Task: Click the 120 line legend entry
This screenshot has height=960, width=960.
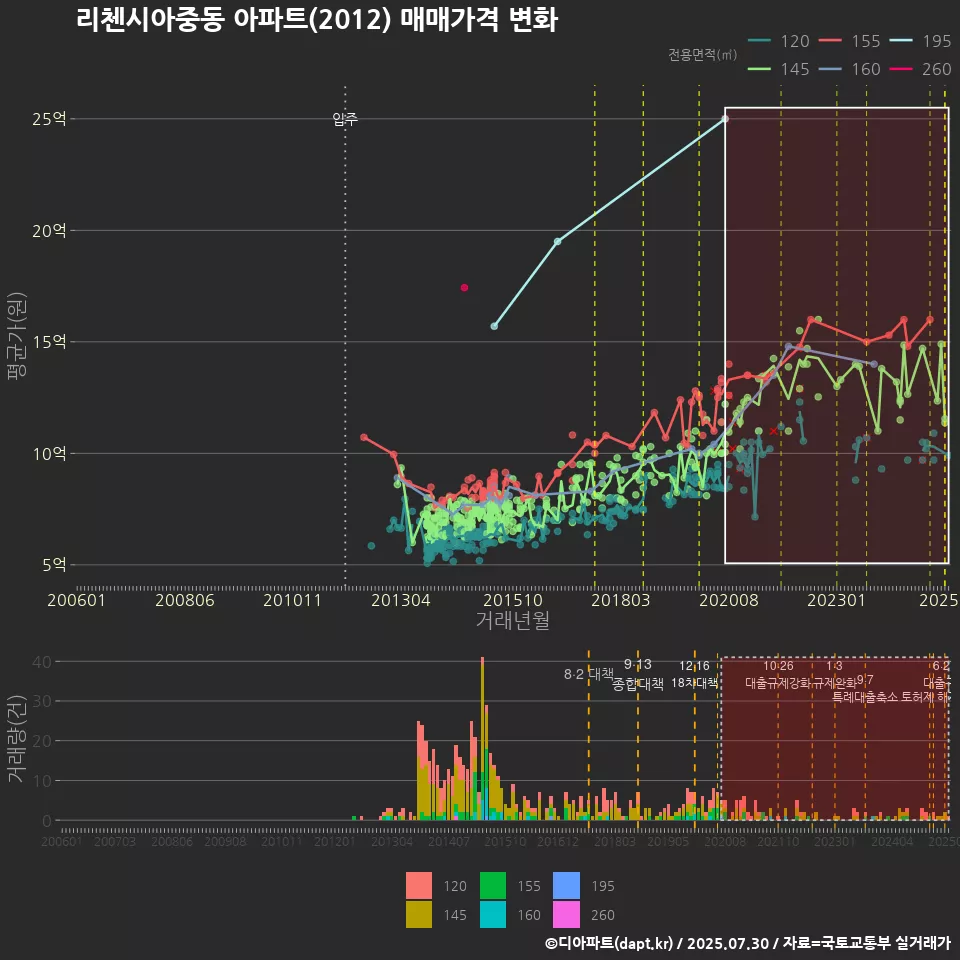Action: [779, 41]
